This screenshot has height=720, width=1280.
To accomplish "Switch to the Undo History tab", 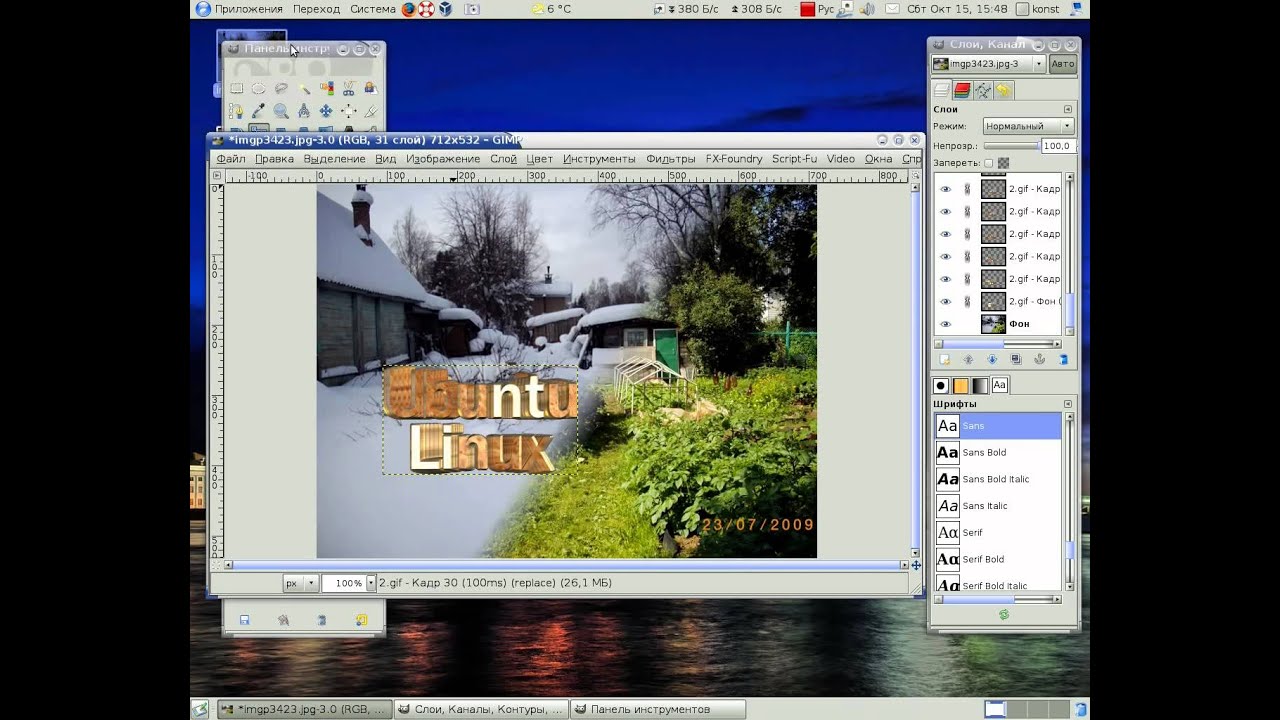I will tap(1004, 90).
